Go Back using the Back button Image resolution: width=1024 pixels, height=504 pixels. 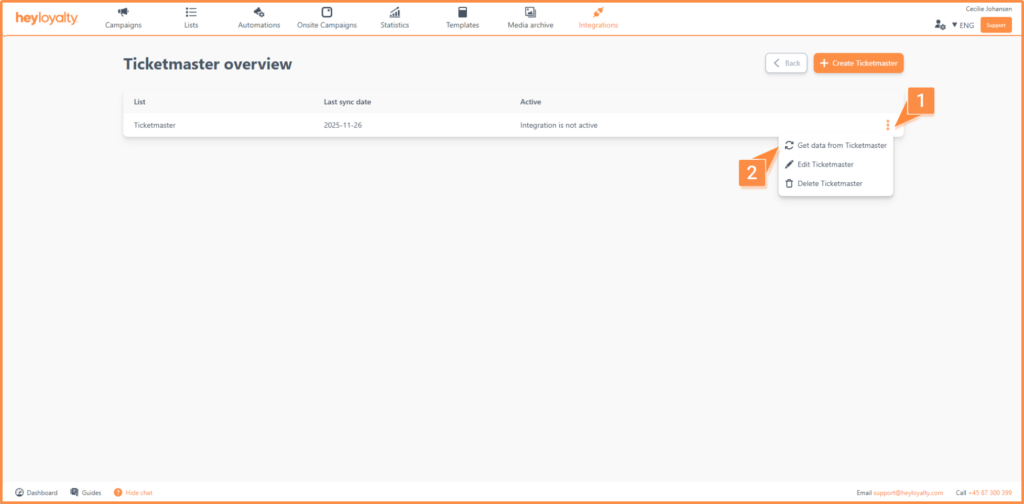pyautogui.click(x=786, y=63)
